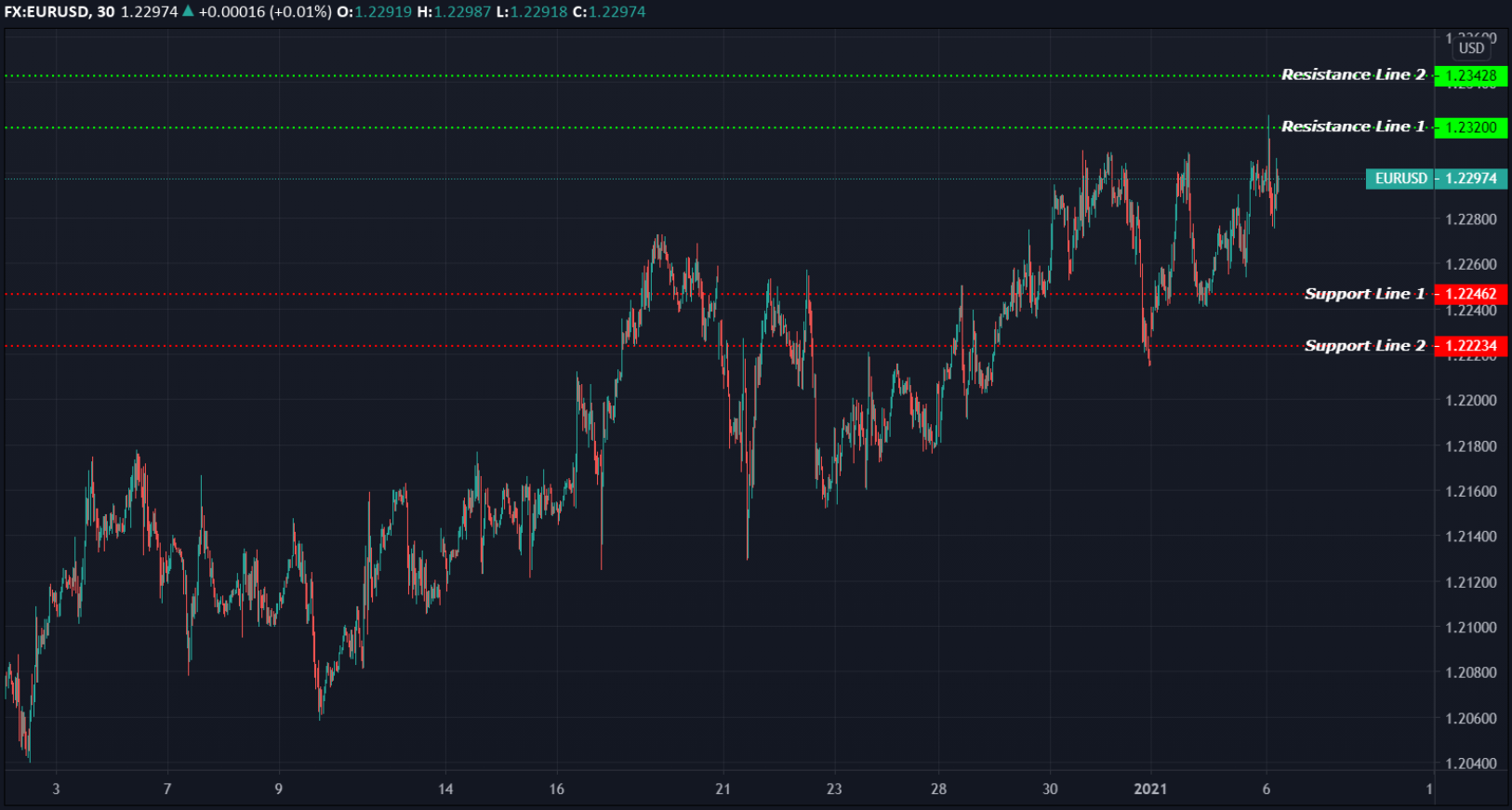1512x810 pixels.
Task: Click the open value O:1.22919
Action: (x=374, y=12)
